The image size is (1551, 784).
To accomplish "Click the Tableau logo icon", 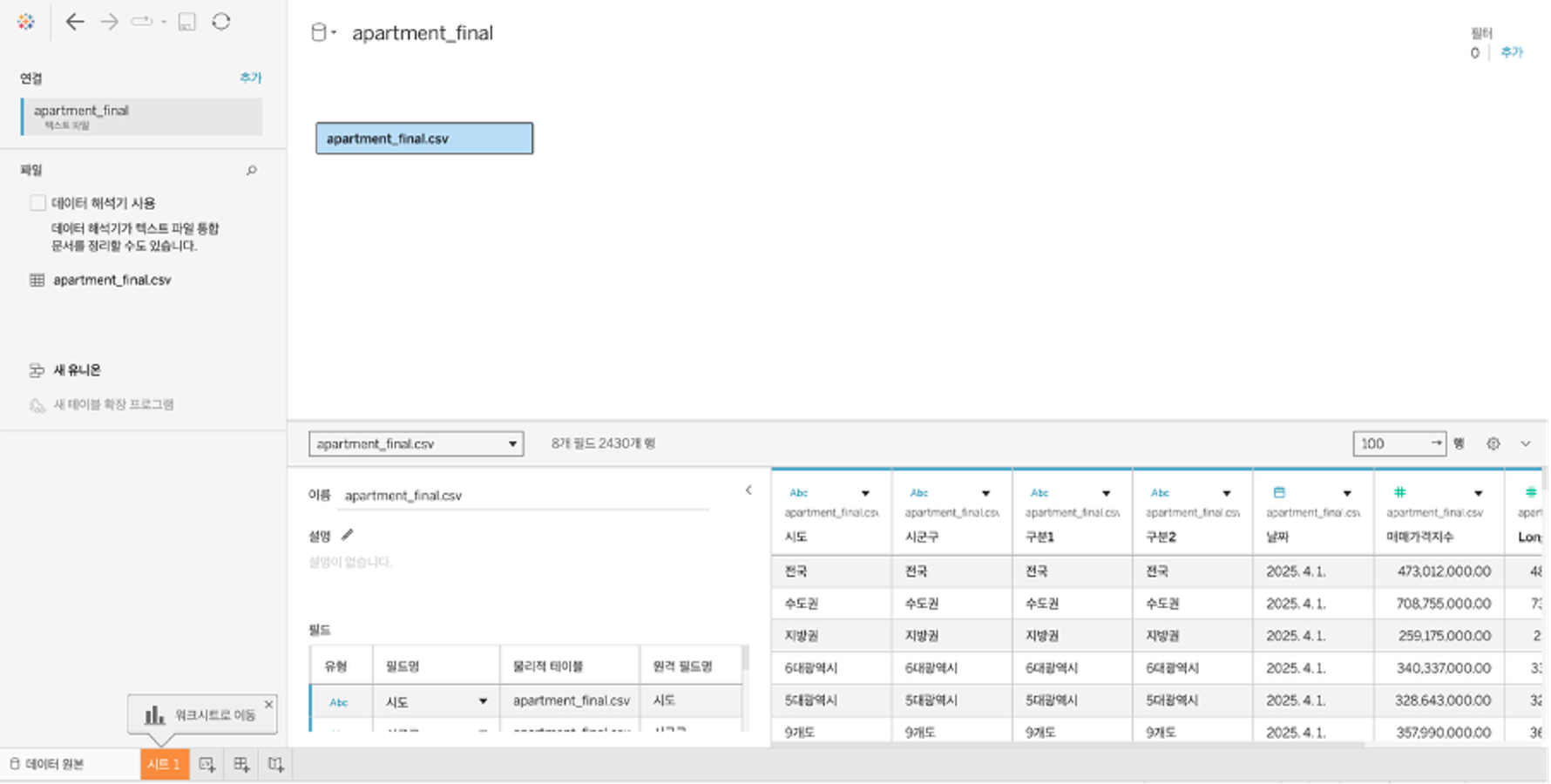I will 26,22.
